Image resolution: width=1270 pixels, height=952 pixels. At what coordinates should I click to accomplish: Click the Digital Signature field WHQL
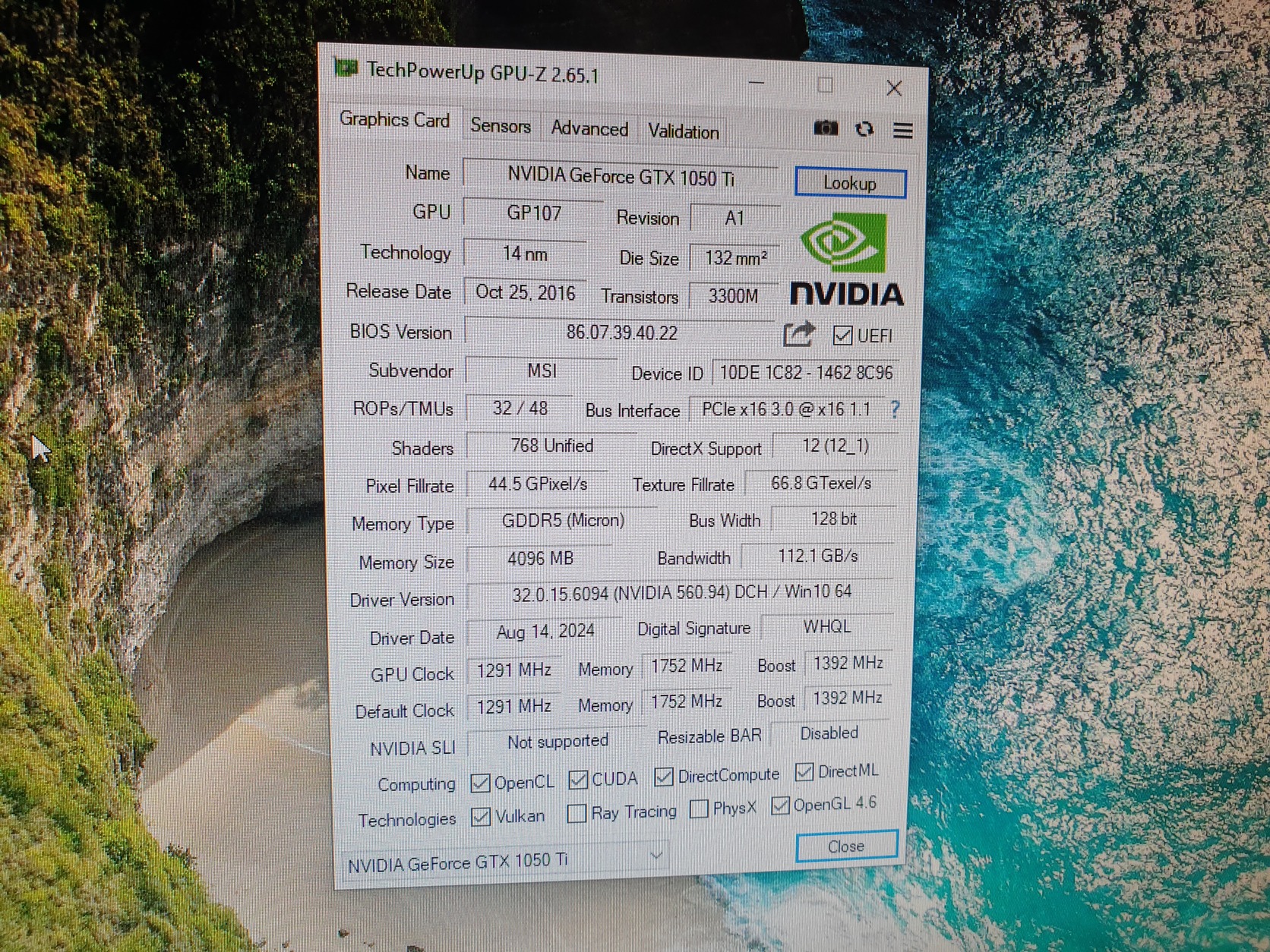coord(827,627)
